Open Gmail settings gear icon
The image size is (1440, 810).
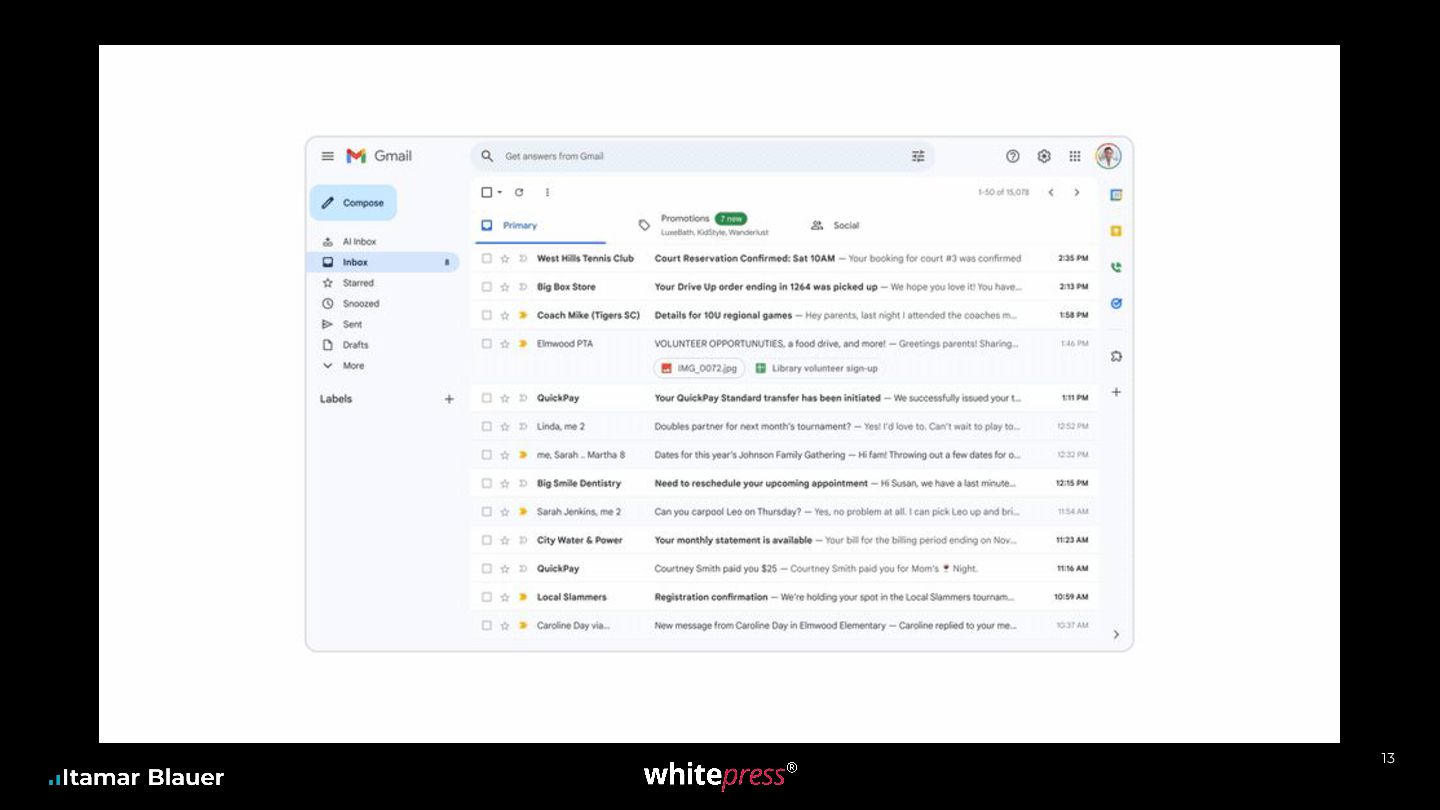point(1044,156)
